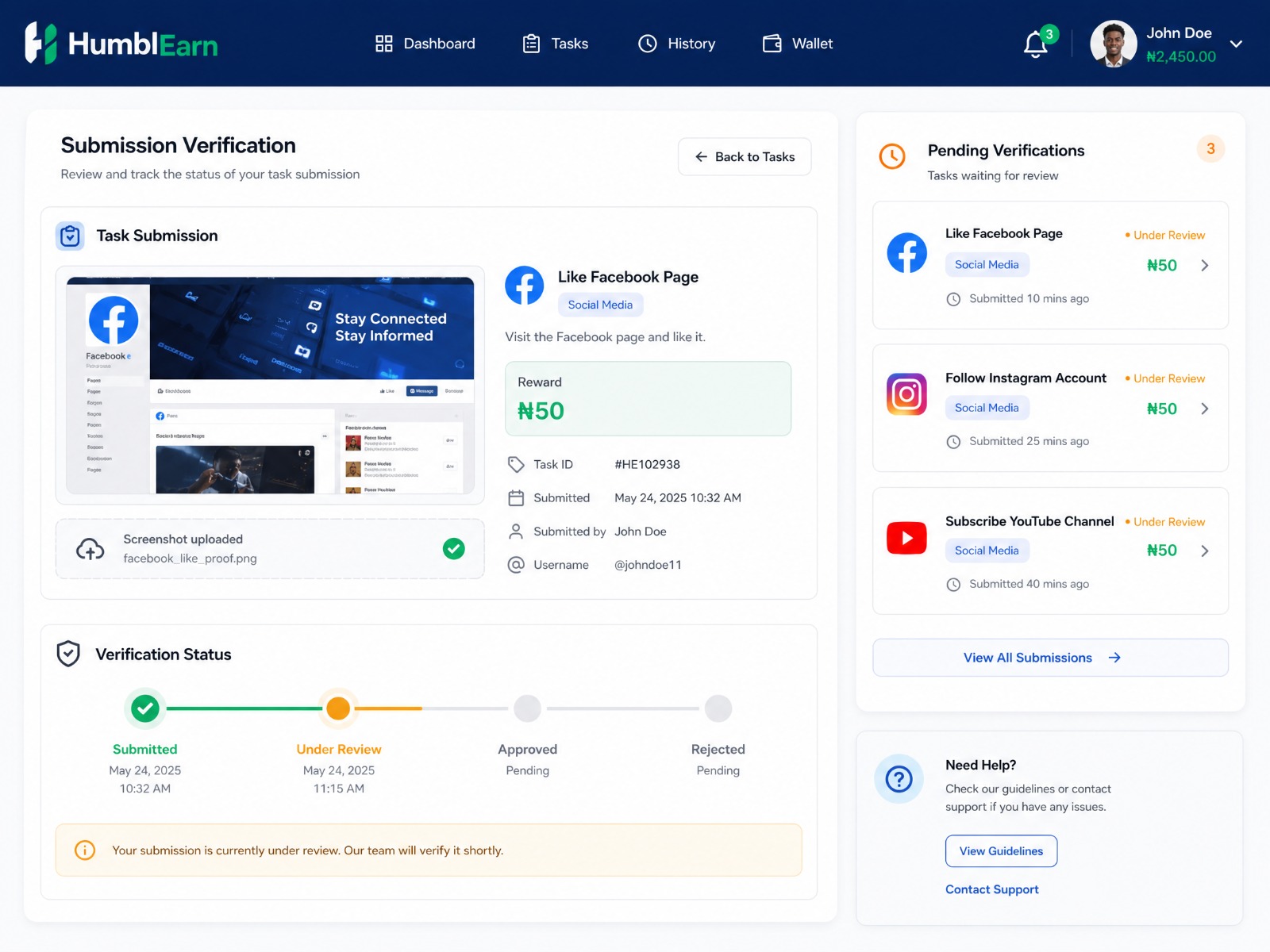Click the Need Help question mark icon
Image resolution: width=1270 pixels, height=952 pixels.
[899, 779]
